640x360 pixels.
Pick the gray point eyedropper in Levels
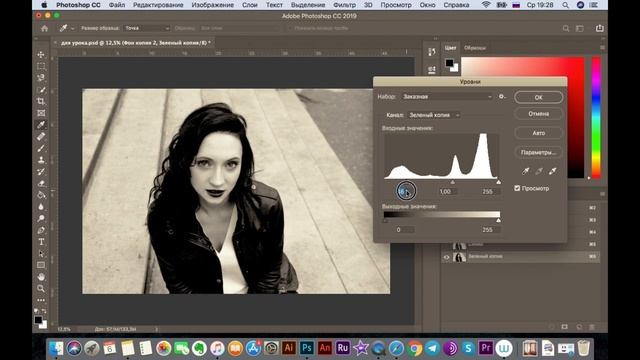[539, 171]
